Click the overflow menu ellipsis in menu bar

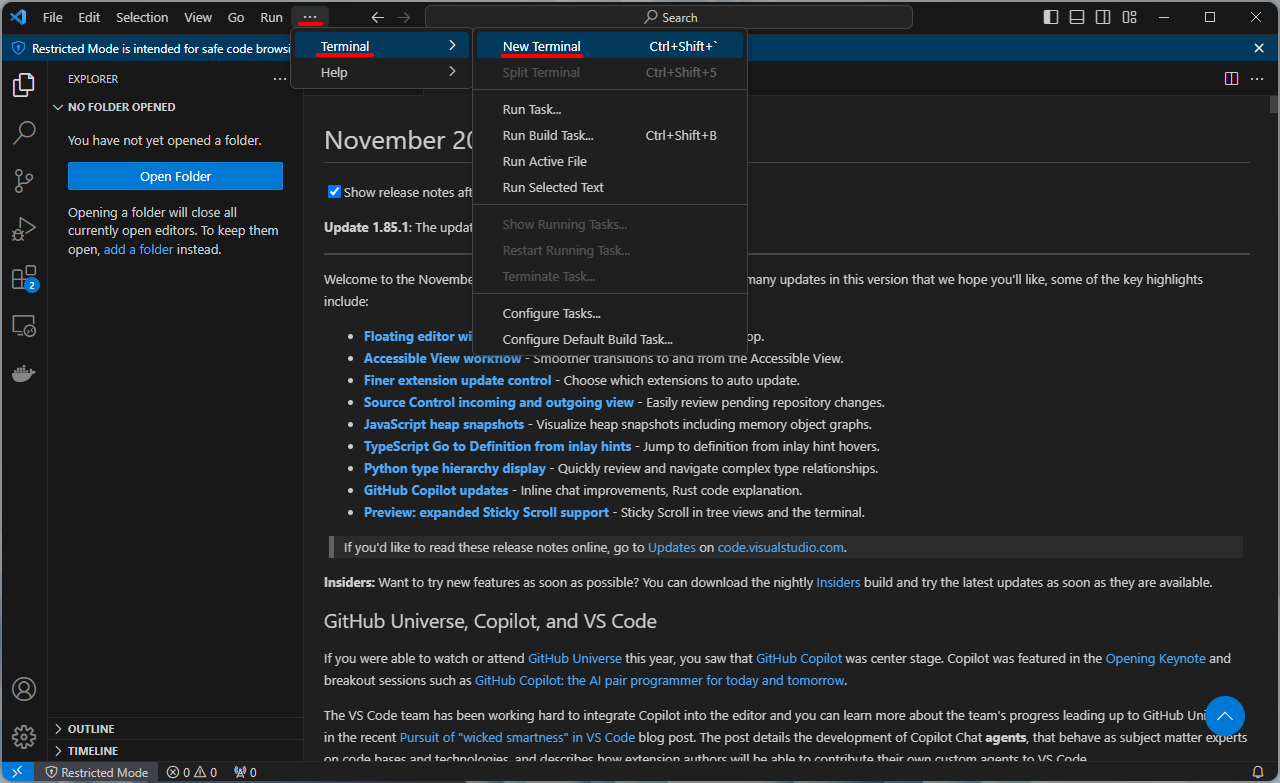tap(310, 17)
